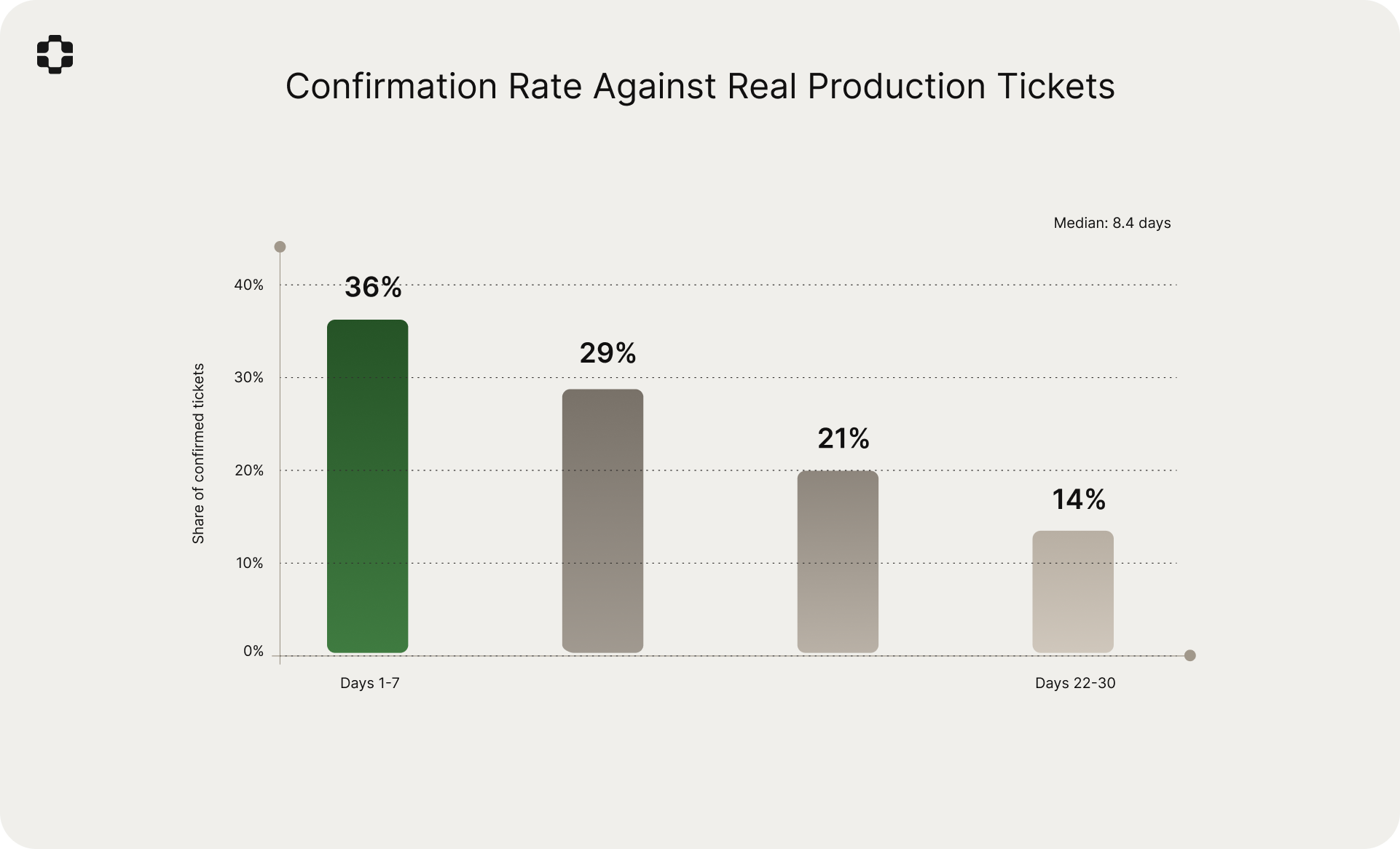
Task: Select the green 36% bar
Action: pyautogui.click(x=367, y=486)
